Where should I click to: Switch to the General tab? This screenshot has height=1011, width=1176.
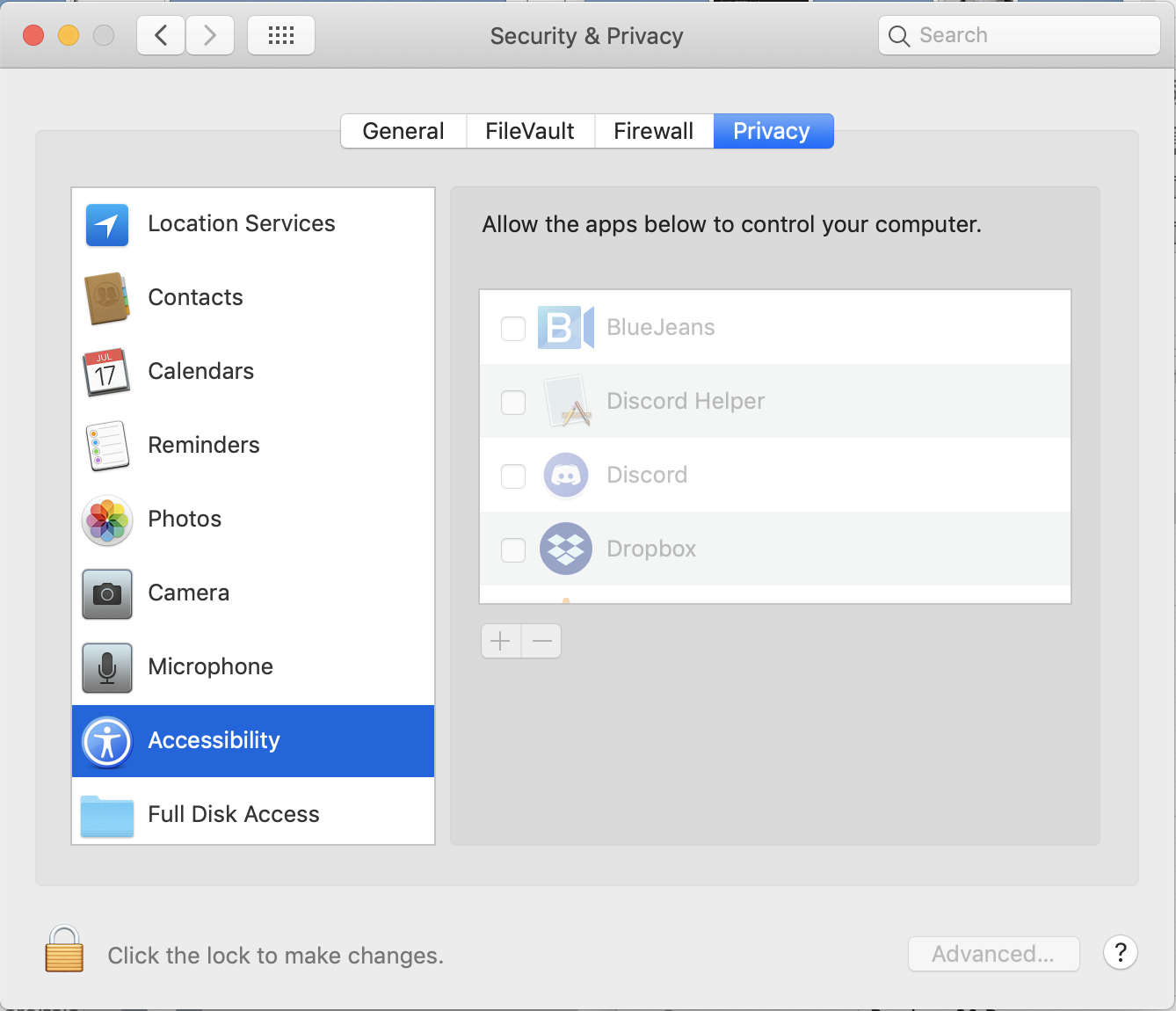(x=403, y=131)
